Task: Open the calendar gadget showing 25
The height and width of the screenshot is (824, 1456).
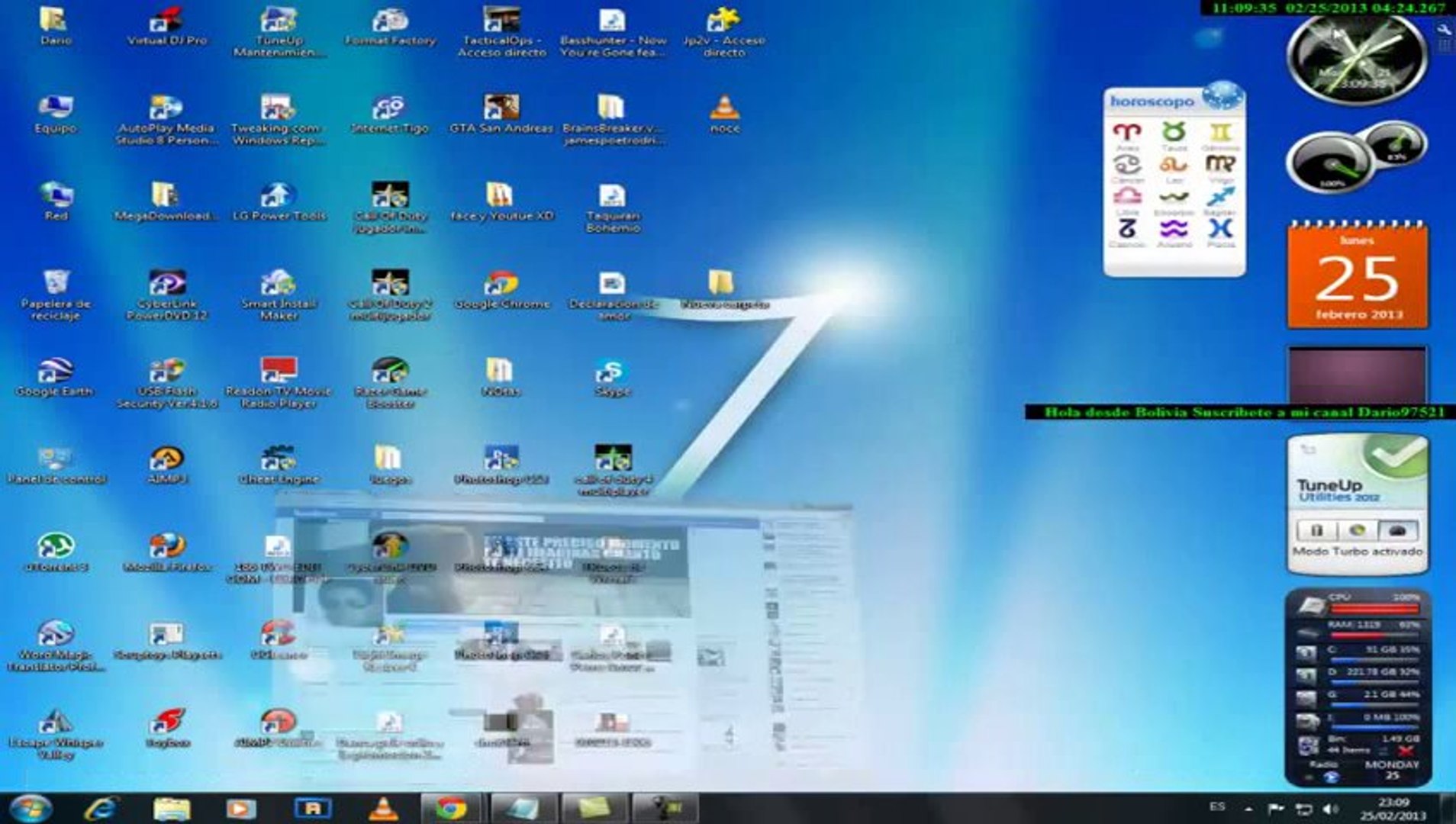Action: (x=1358, y=276)
